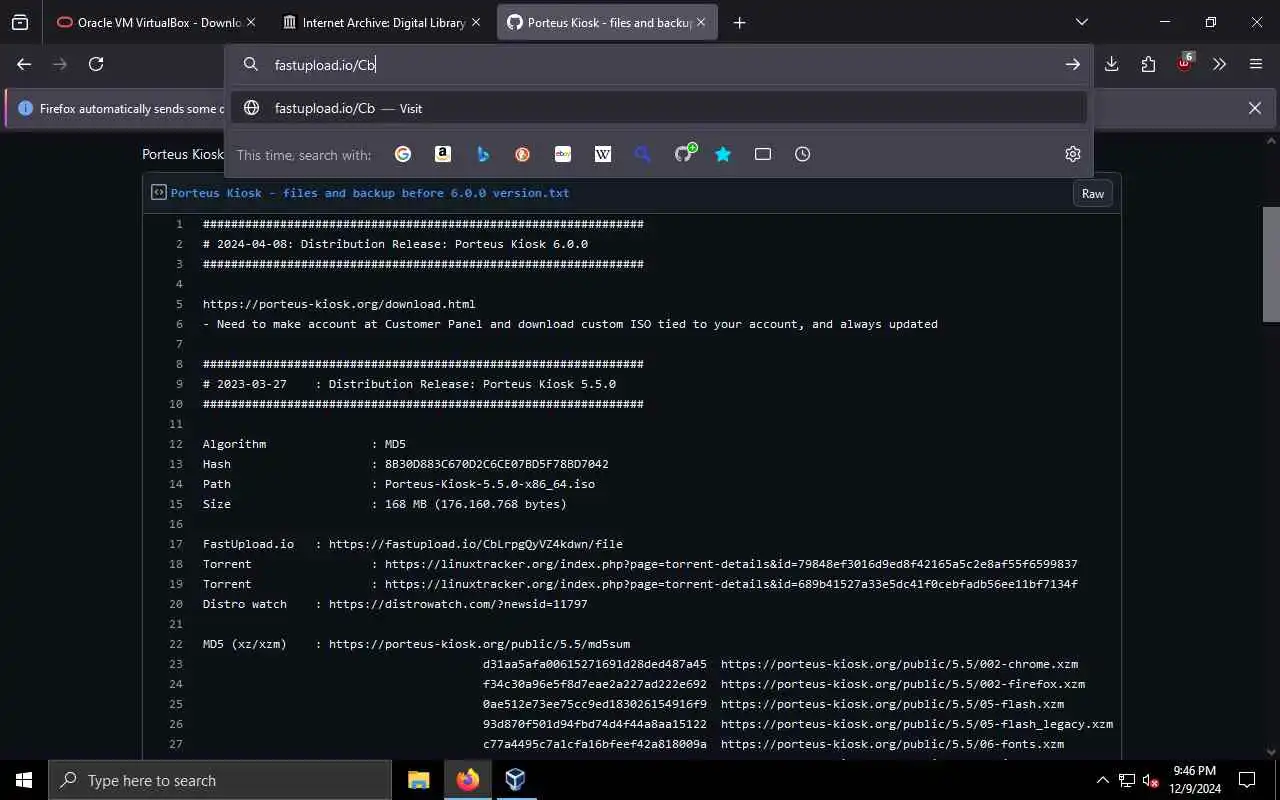1280x800 pixels.
Task: Add GitHub as a search engine
Action: (685, 153)
